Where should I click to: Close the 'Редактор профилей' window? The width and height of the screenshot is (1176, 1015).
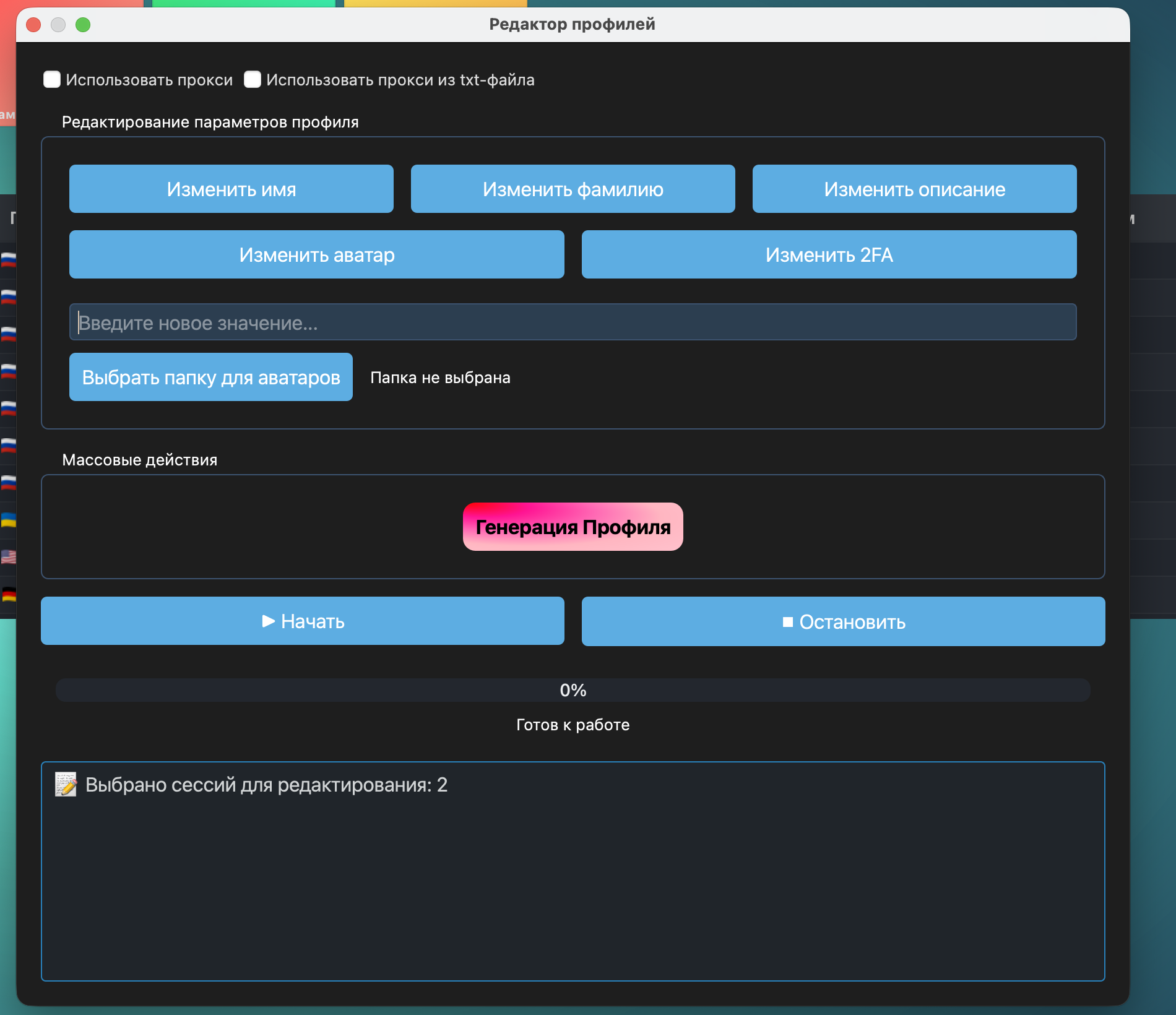[33, 25]
